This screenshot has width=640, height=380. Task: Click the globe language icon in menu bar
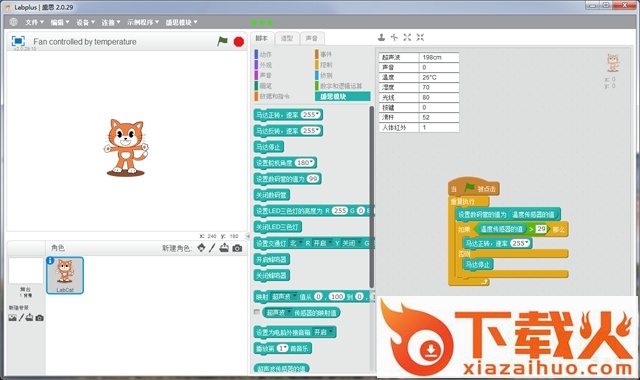pos(13,22)
